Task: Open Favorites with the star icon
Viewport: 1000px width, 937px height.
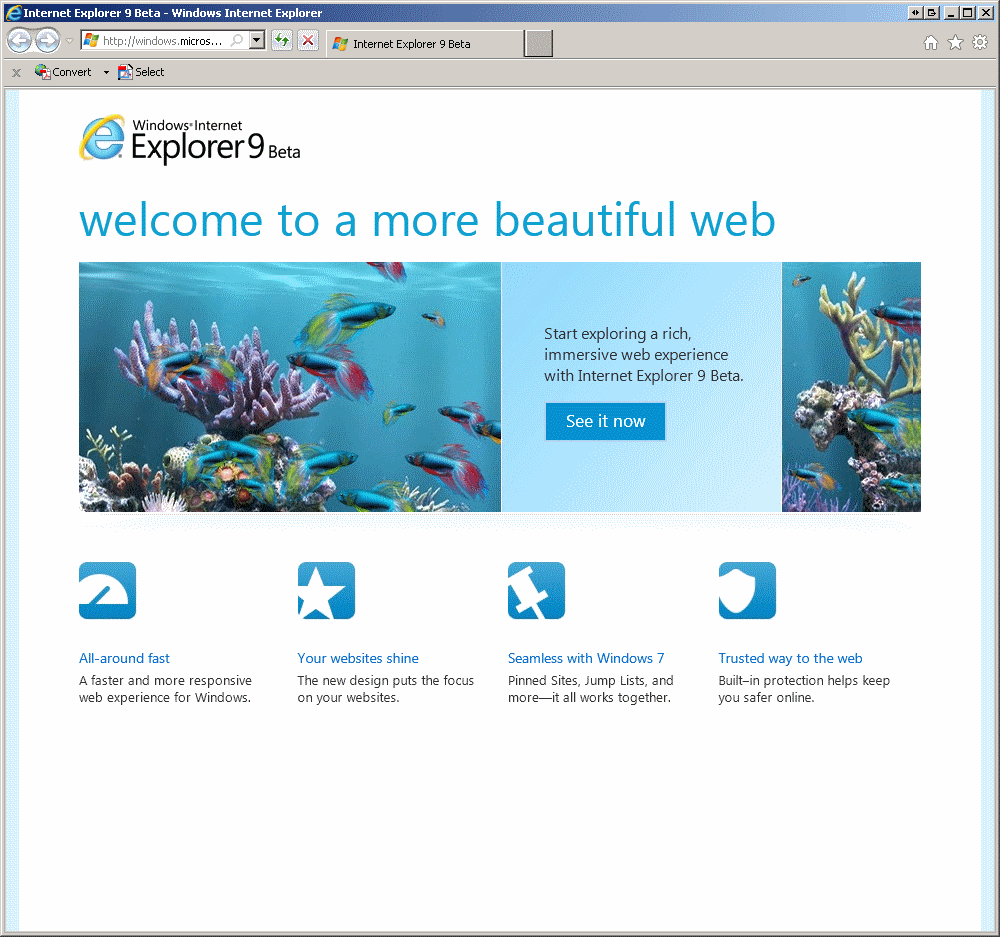Action: [x=955, y=42]
